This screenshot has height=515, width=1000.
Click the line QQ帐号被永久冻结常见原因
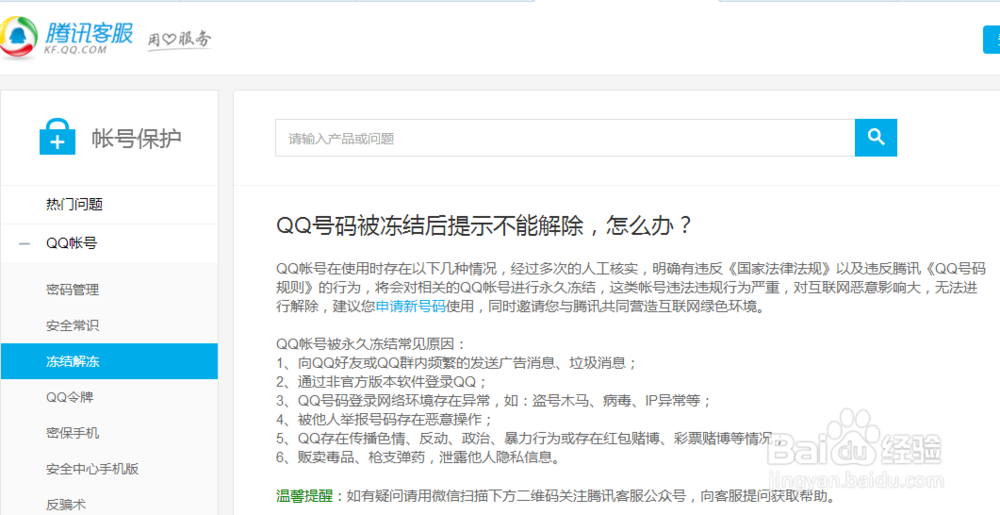373,344
